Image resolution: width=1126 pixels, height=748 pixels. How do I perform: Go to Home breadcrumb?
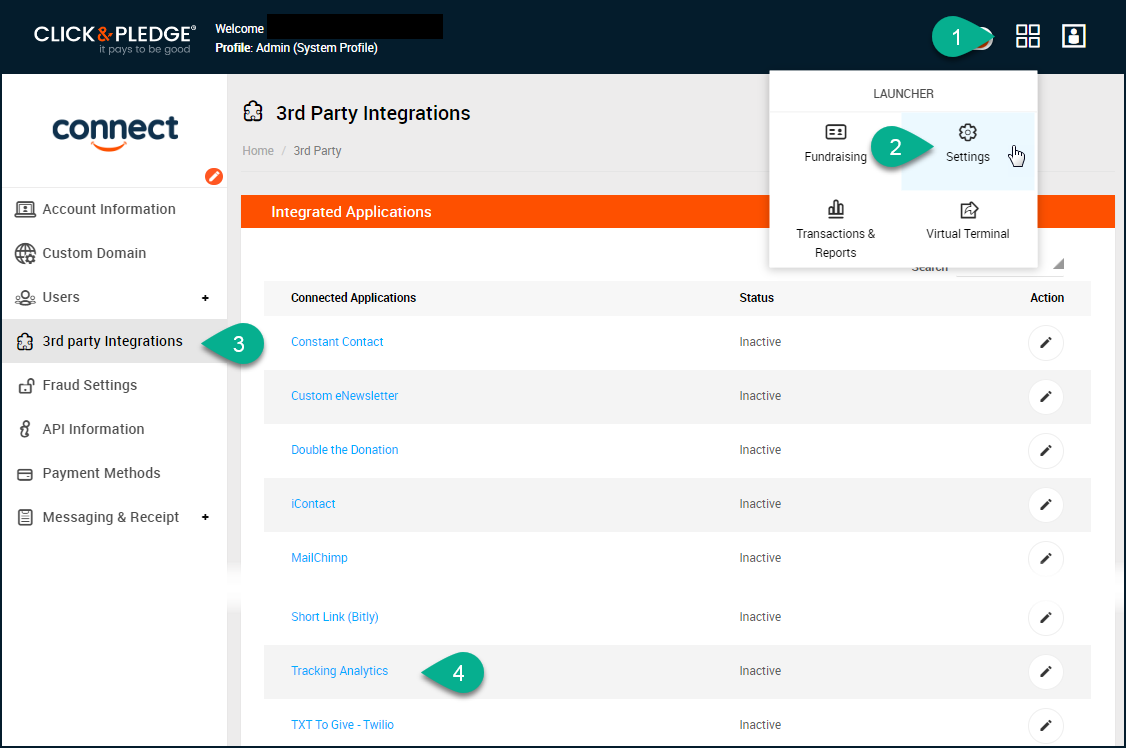258,151
